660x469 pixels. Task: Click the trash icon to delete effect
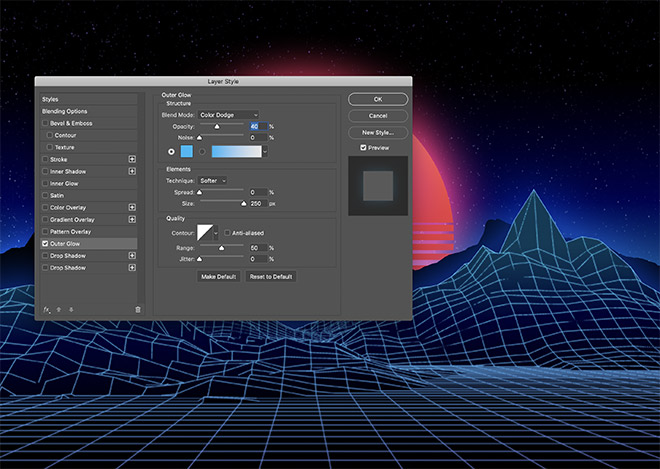(138, 310)
